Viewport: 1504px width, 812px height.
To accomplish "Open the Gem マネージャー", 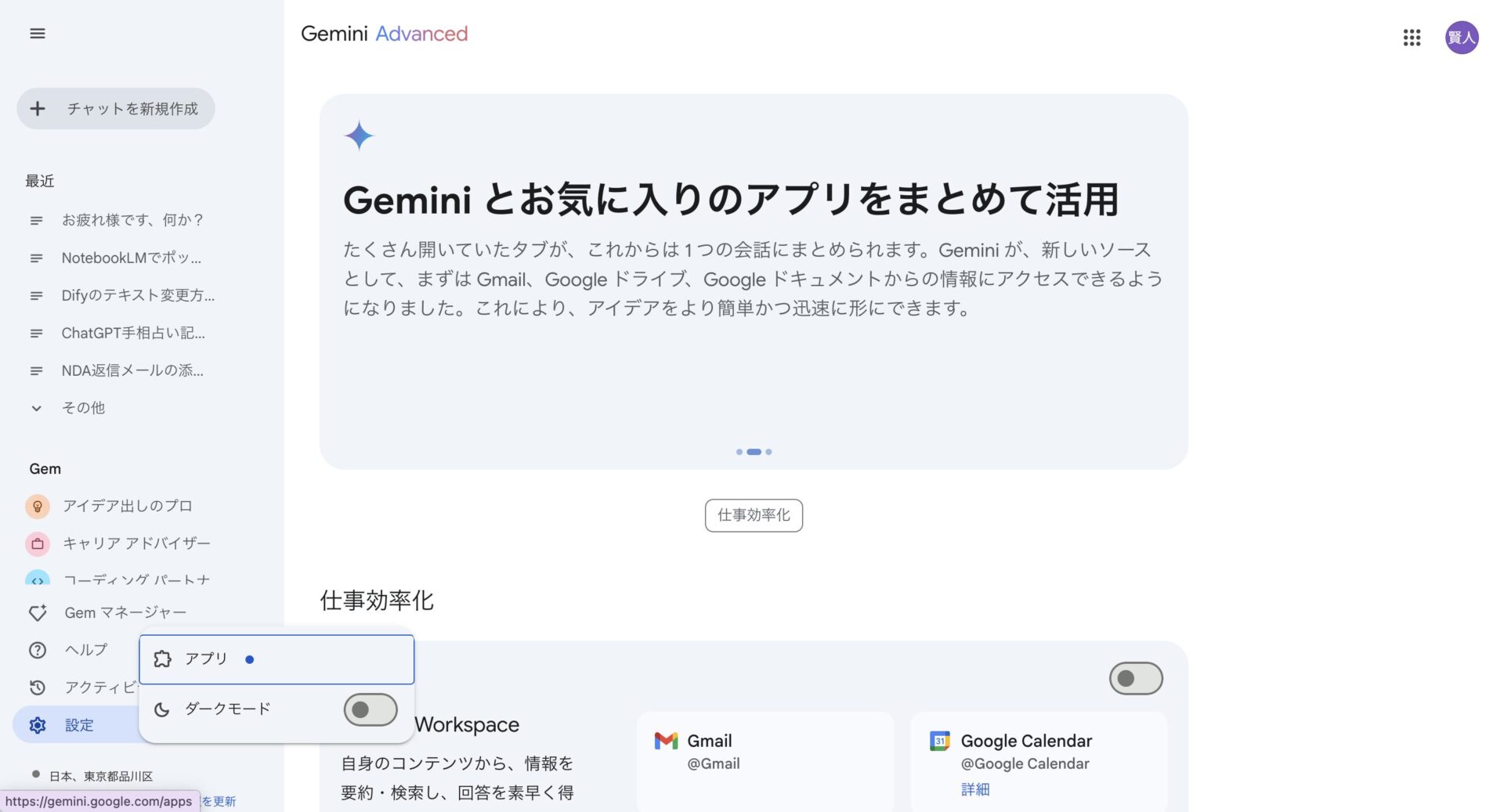I will (125, 612).
